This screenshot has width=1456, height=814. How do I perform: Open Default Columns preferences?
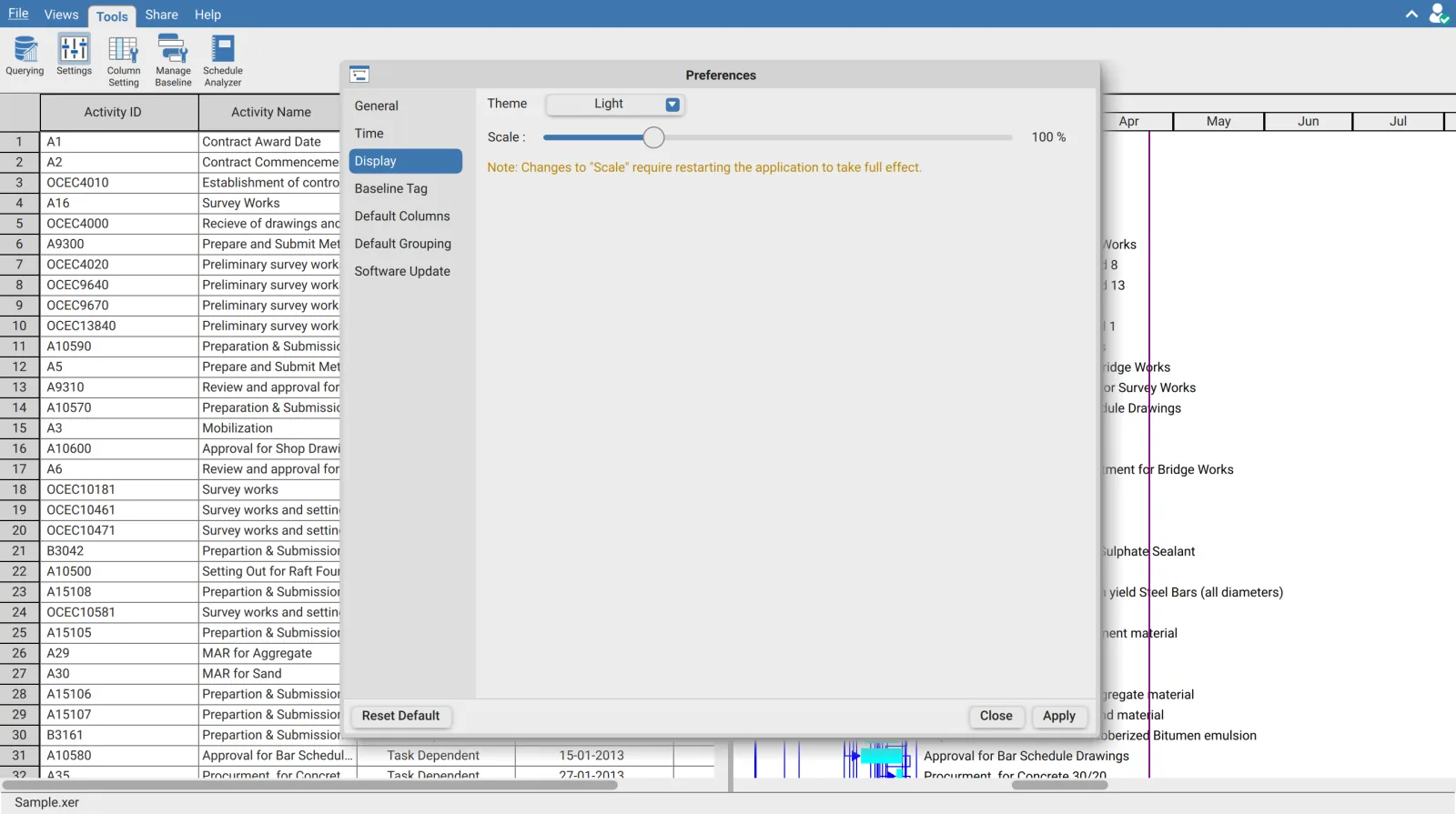tap(406, 216)
